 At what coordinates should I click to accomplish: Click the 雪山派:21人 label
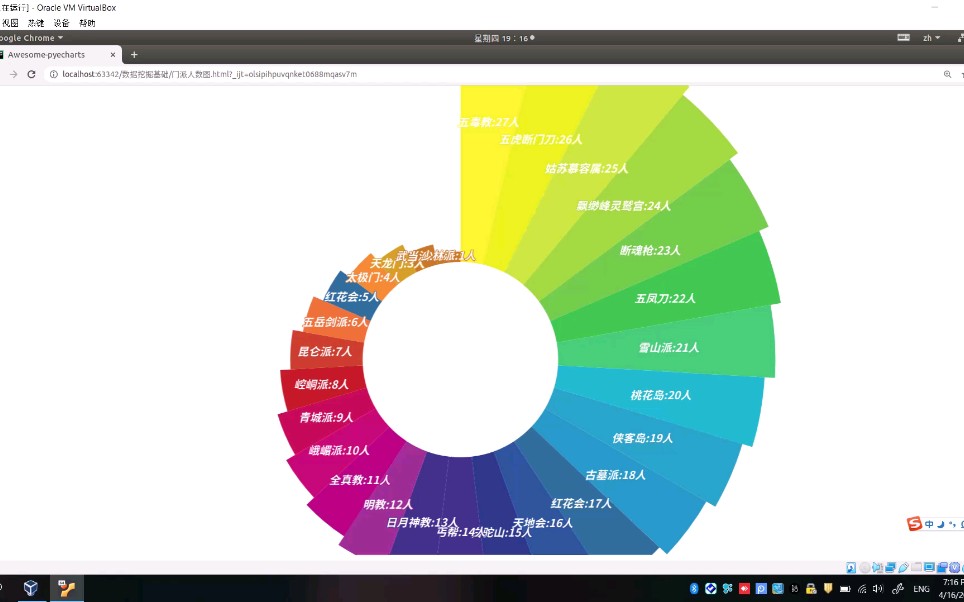tap(668, 348)
